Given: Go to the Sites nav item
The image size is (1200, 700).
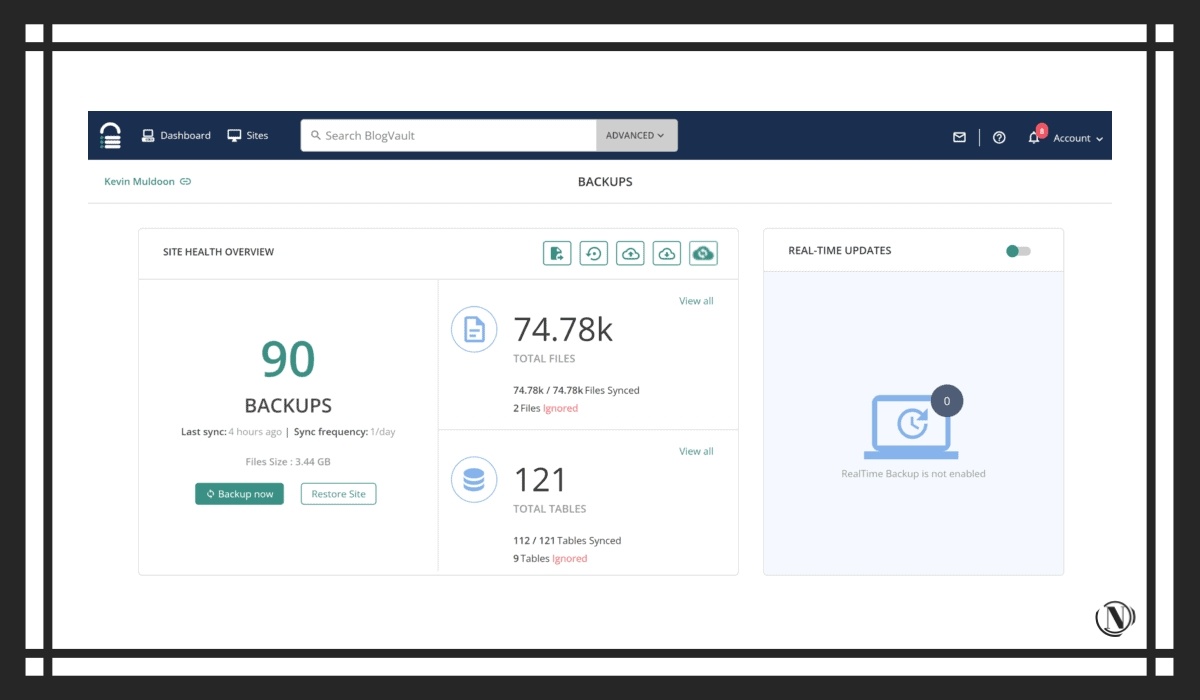Looking at the screenshot, I should pyautogui.click(x=248, y=135).
